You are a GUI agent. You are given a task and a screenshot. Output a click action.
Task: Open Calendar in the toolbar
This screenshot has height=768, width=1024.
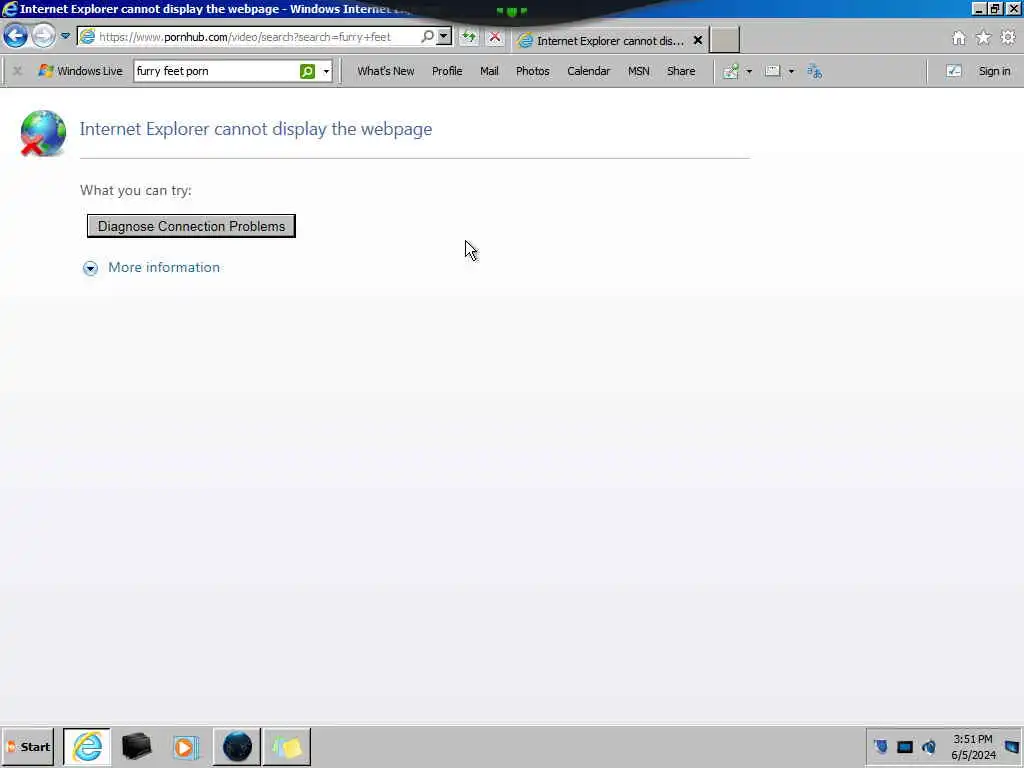pos(588,71)
